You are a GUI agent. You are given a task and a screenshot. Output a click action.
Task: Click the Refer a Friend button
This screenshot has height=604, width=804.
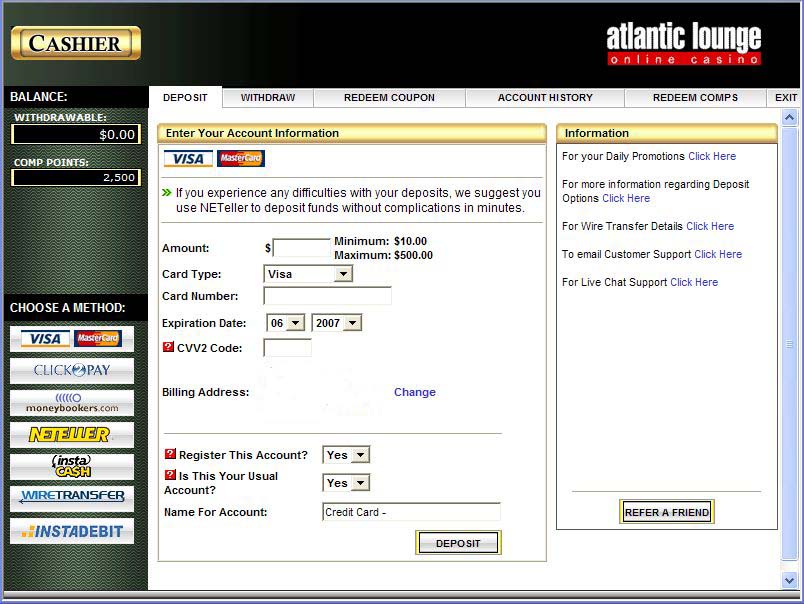tap(667, 512)
